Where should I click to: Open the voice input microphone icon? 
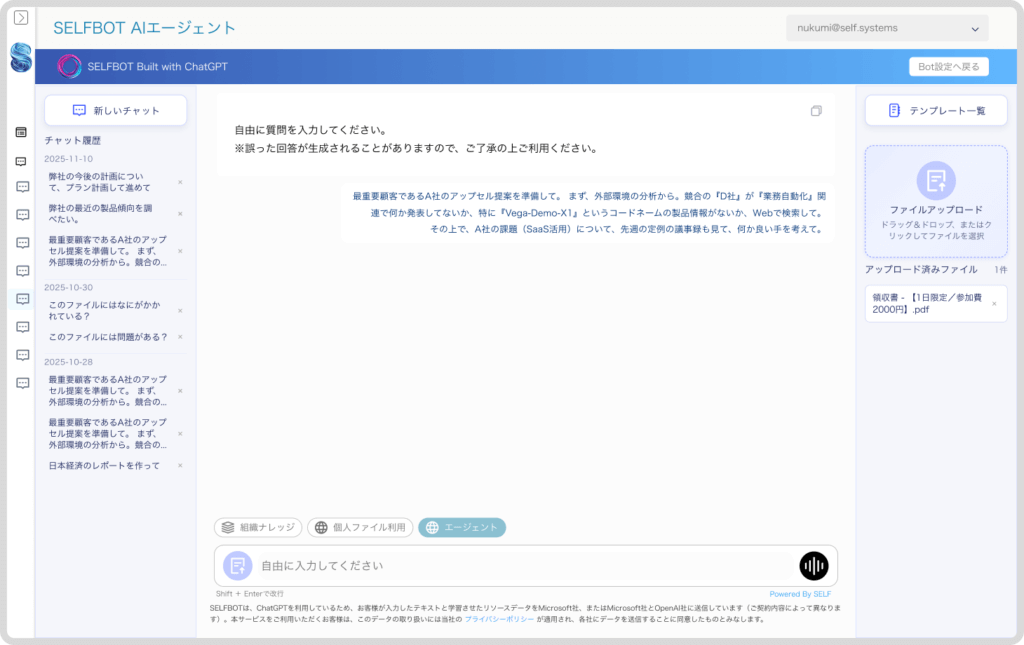point(814,566)
